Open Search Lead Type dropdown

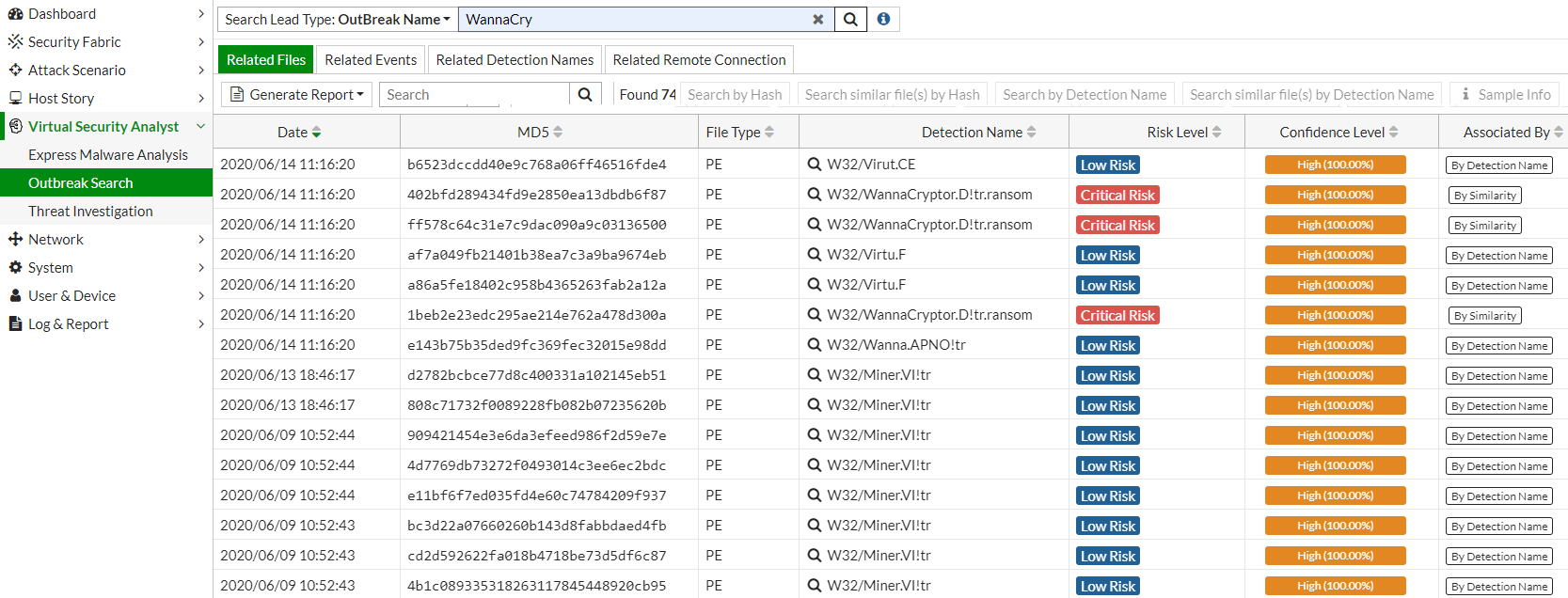(338, 20)
